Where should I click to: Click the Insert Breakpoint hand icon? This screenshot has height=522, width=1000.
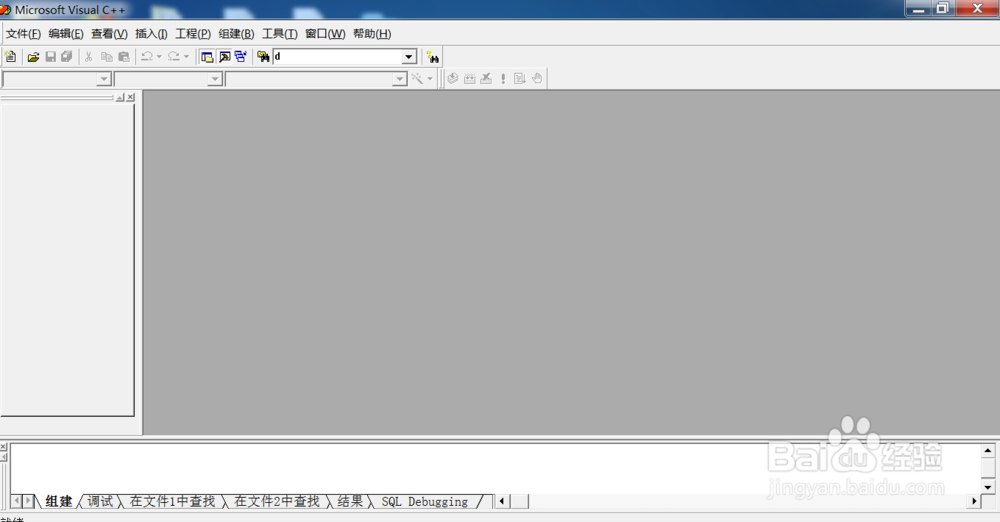[x=537, y=78]
